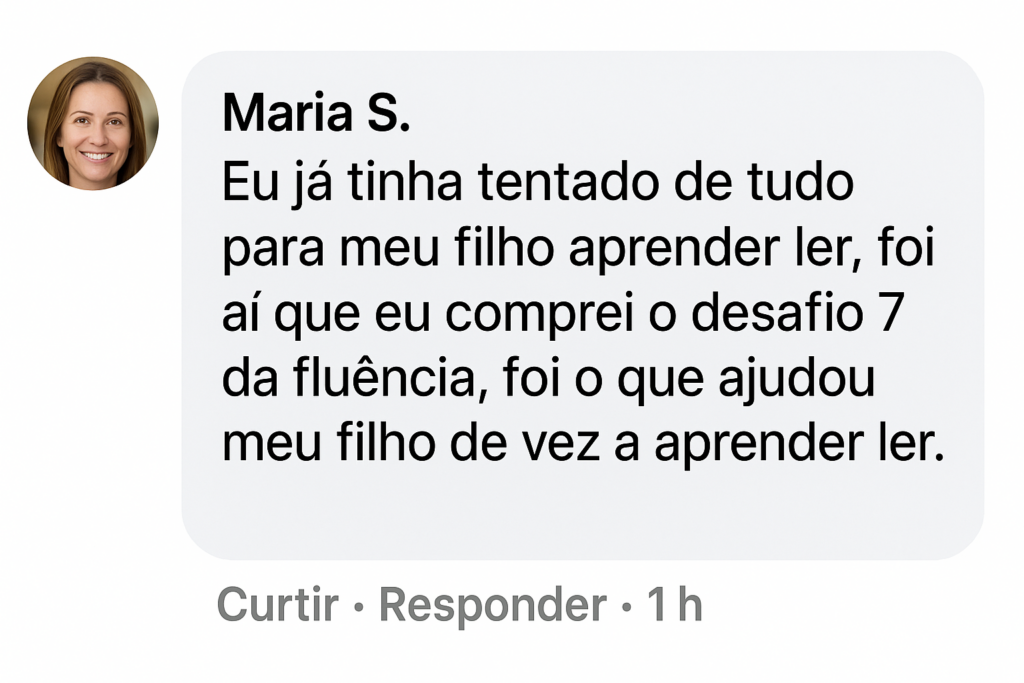Open Maria S. profile name link
Viewport: 1024px width, 683px height.
point(316,113)
